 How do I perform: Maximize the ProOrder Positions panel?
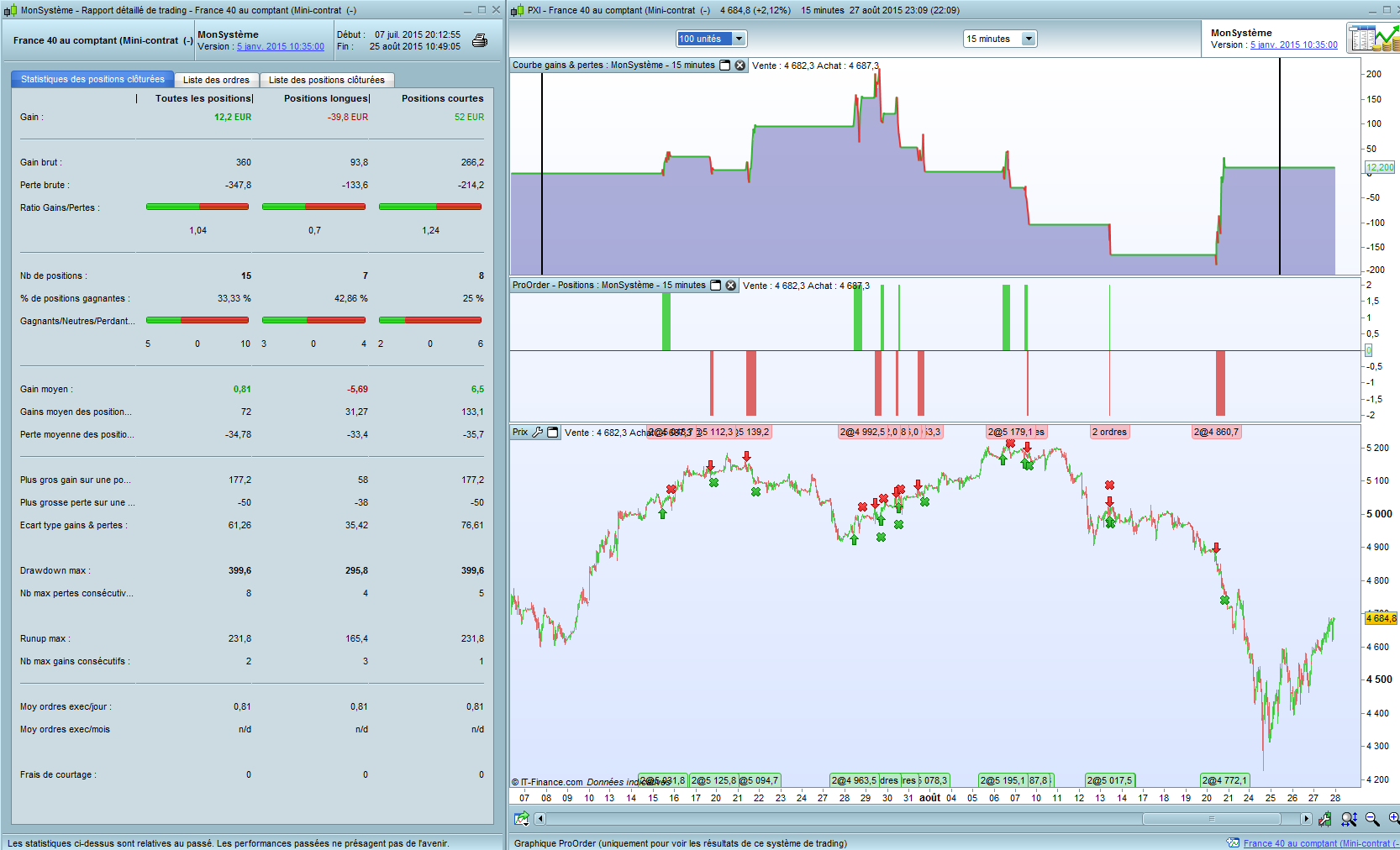pyautogui.click(x=715, y=286)
